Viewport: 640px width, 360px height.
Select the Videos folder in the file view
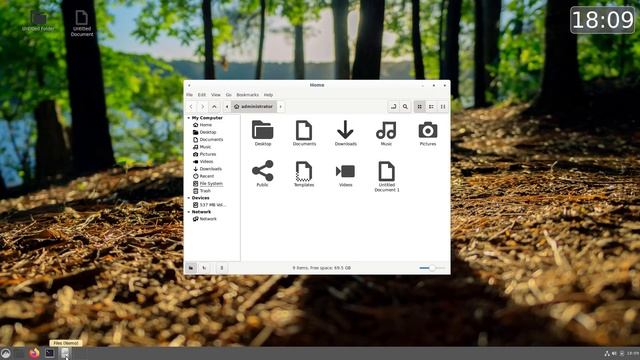pos(345,174)
